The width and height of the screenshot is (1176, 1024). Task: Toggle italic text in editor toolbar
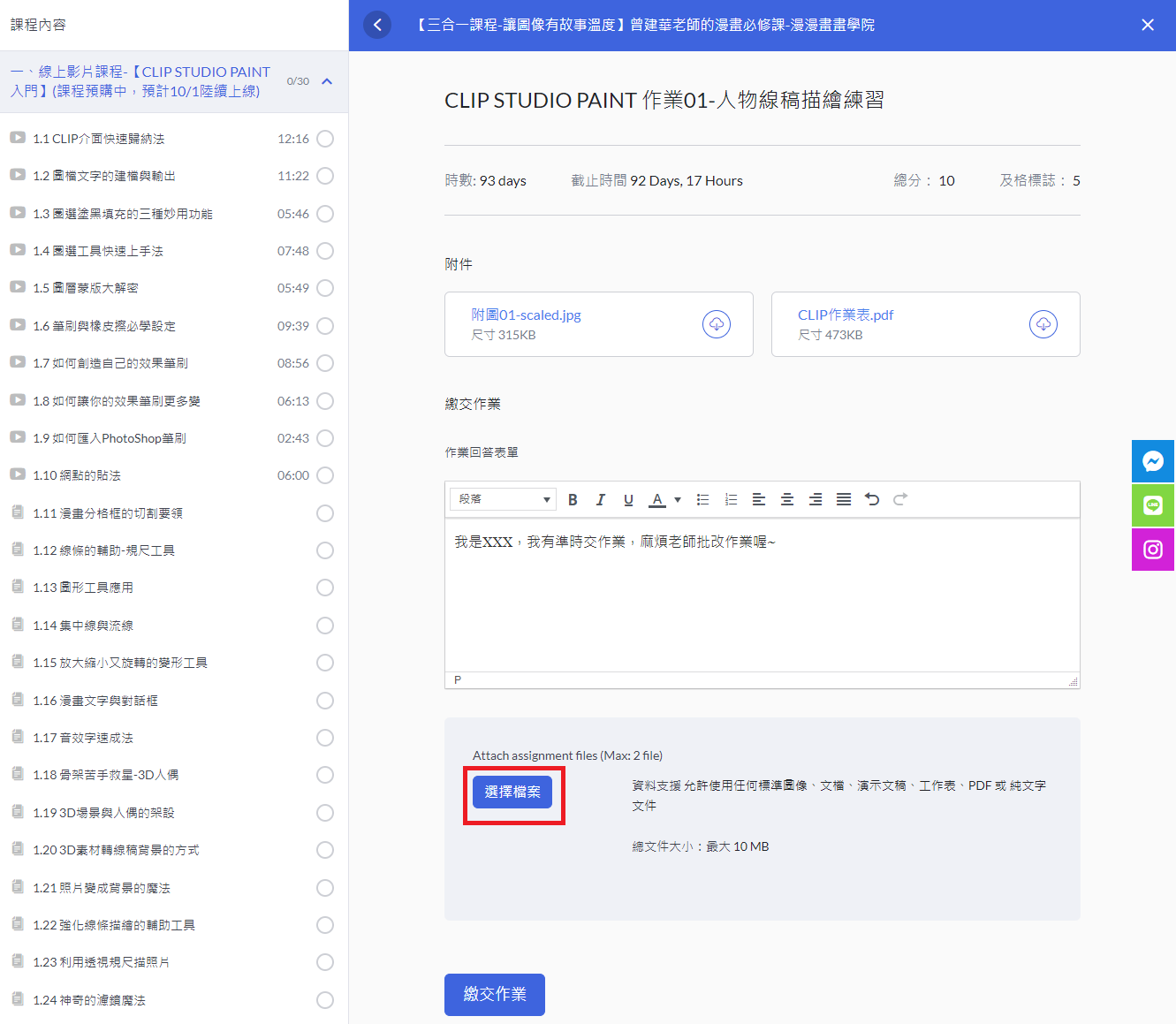coord(601,500)
